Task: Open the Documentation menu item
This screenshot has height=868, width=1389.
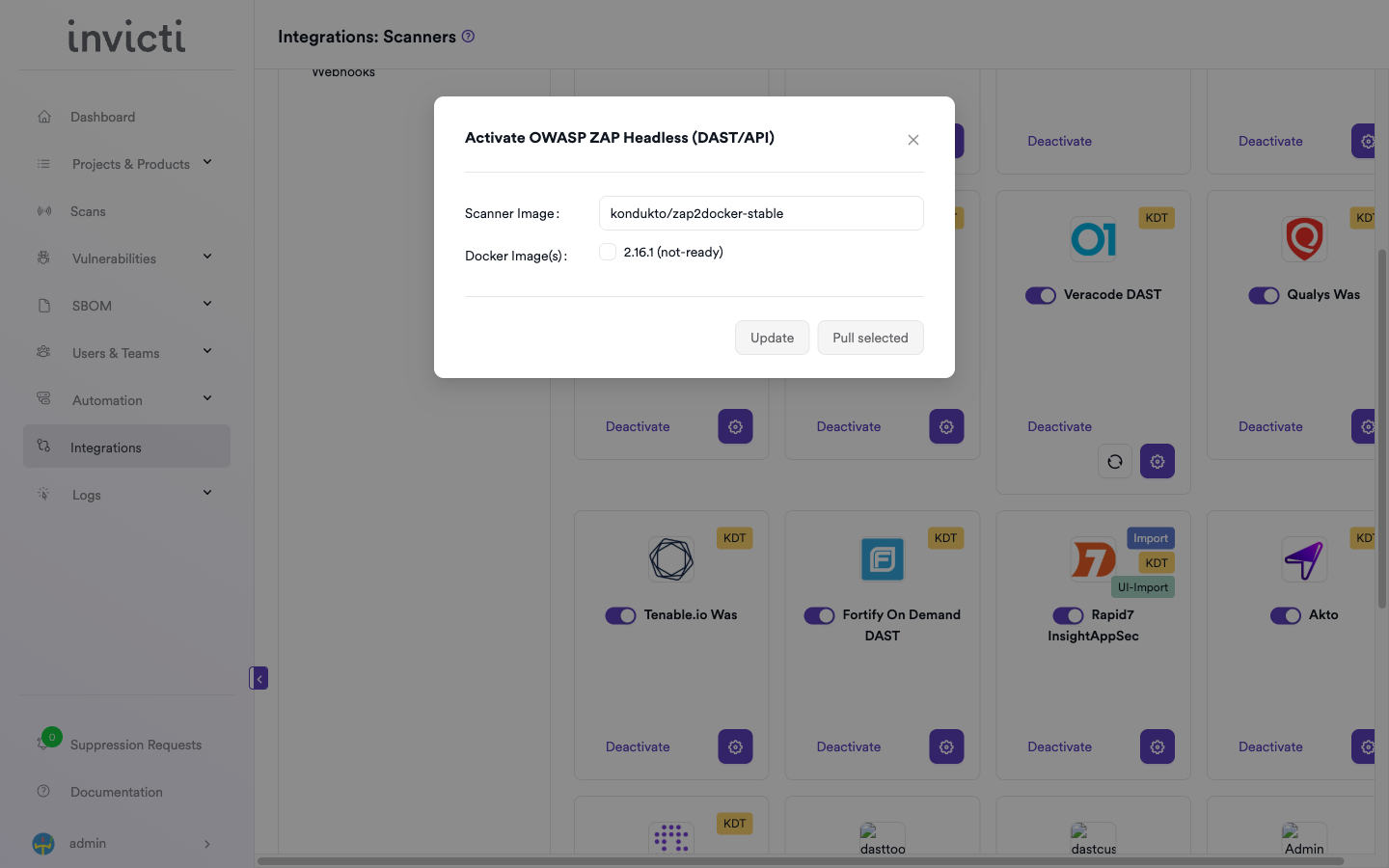Action: tap(116, 792)
